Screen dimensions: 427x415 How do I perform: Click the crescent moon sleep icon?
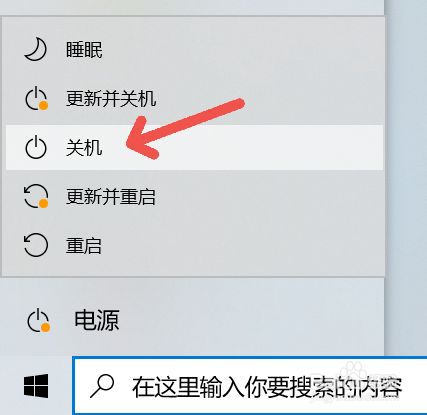[35, 50]
